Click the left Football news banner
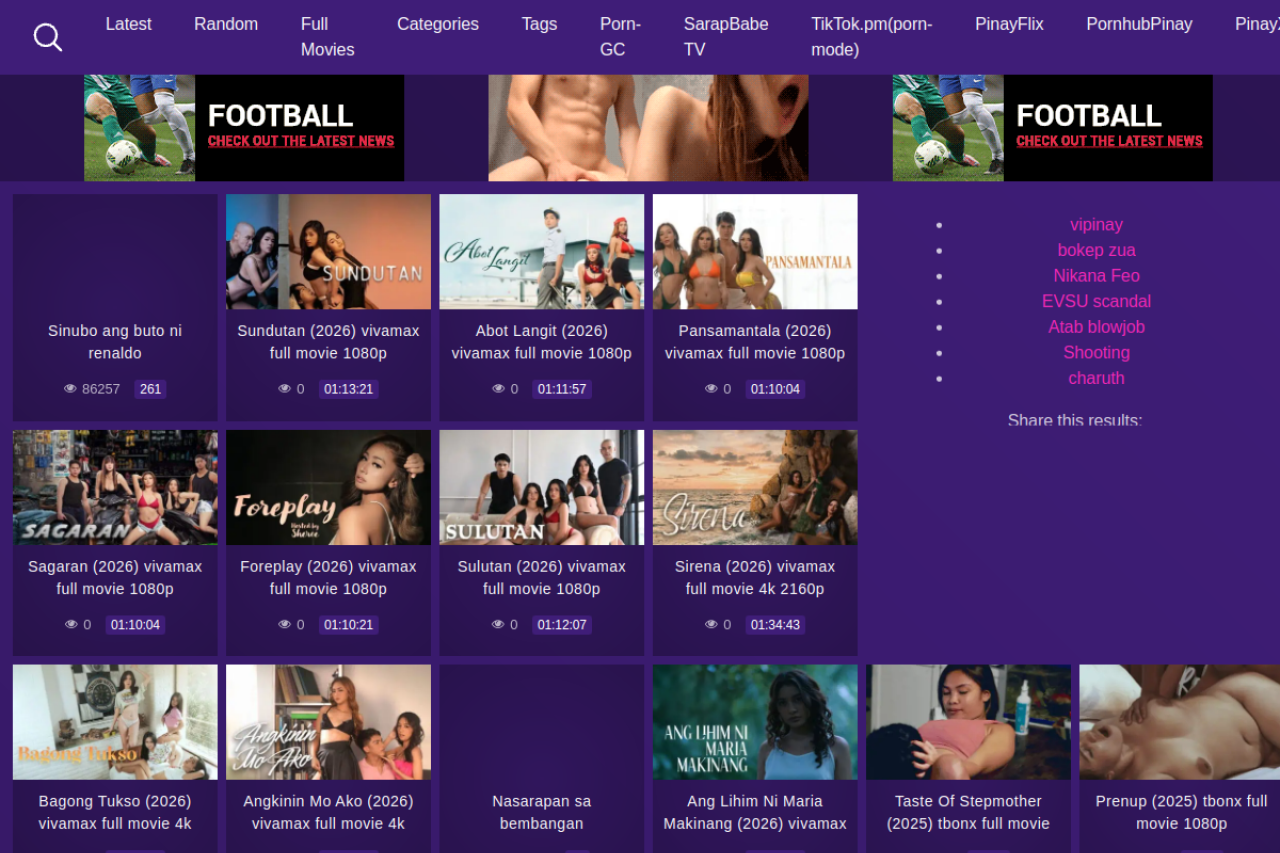This screenshot has height=853, width=1280. (244, 128)
